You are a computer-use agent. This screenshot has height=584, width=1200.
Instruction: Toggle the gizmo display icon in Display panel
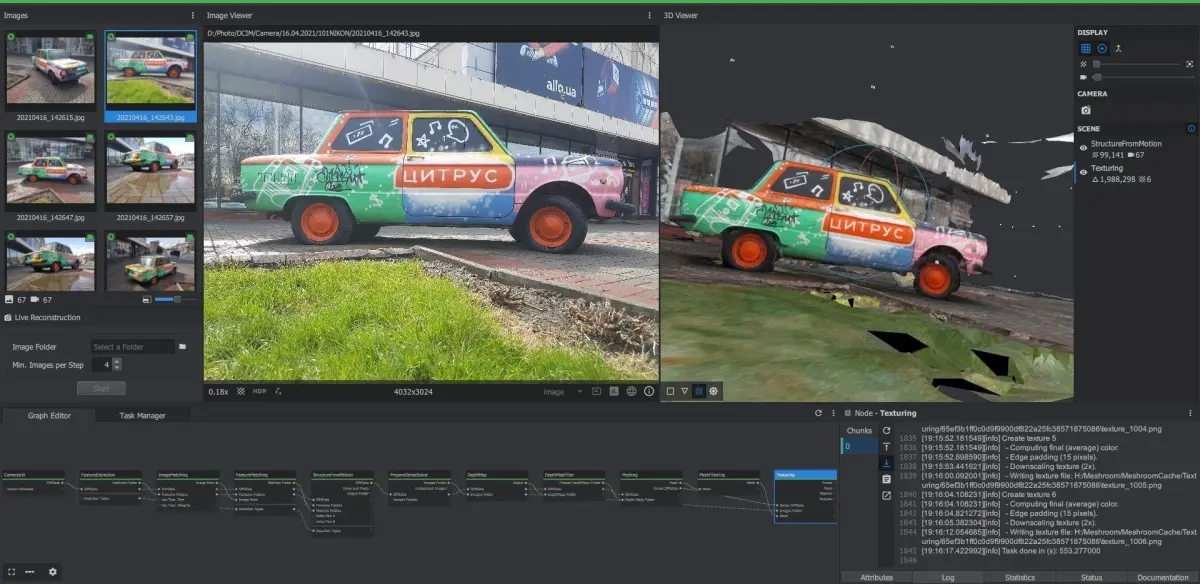pos(1102,48)
